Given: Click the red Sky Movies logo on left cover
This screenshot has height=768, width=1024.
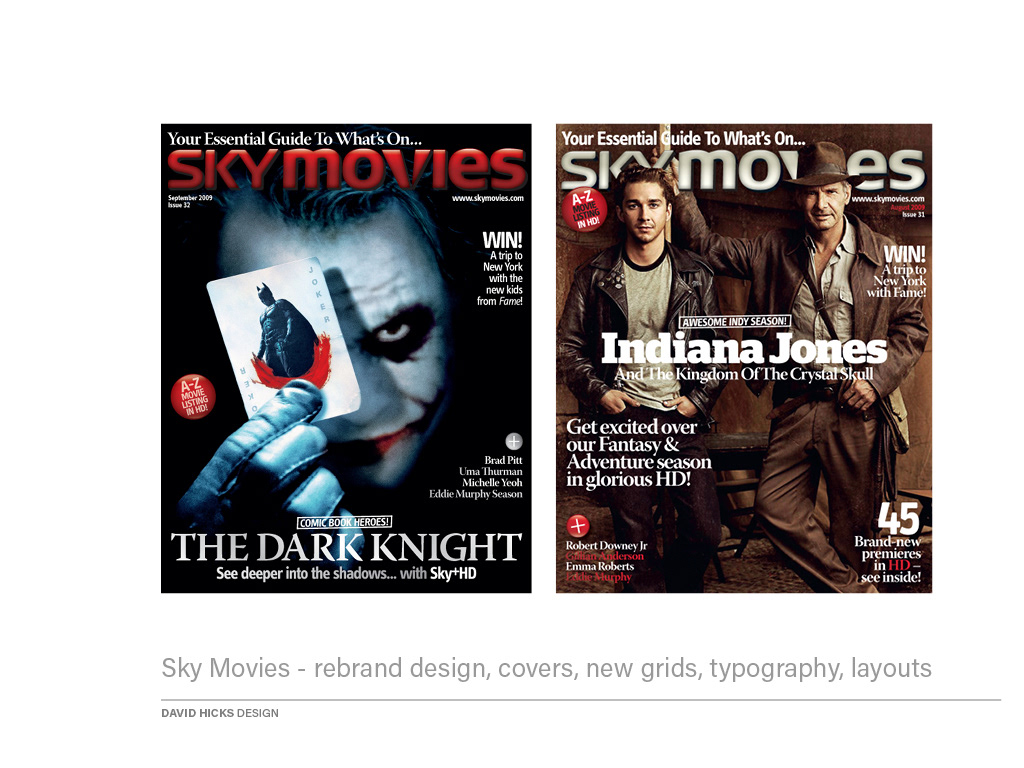Looking at the screenshot, I should pos(346,169).
